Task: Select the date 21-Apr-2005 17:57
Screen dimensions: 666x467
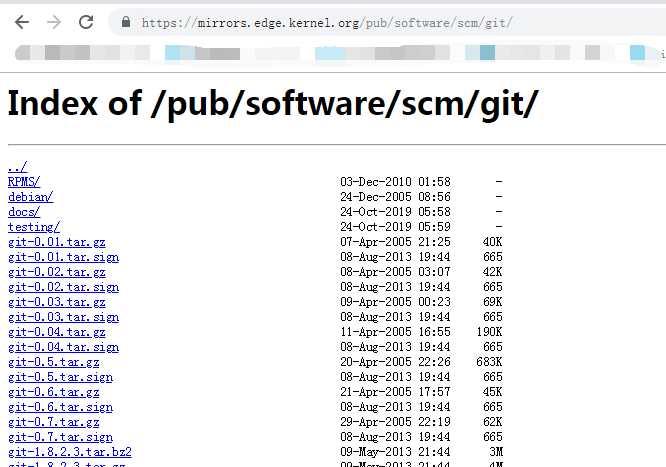Action: [395, 392]
